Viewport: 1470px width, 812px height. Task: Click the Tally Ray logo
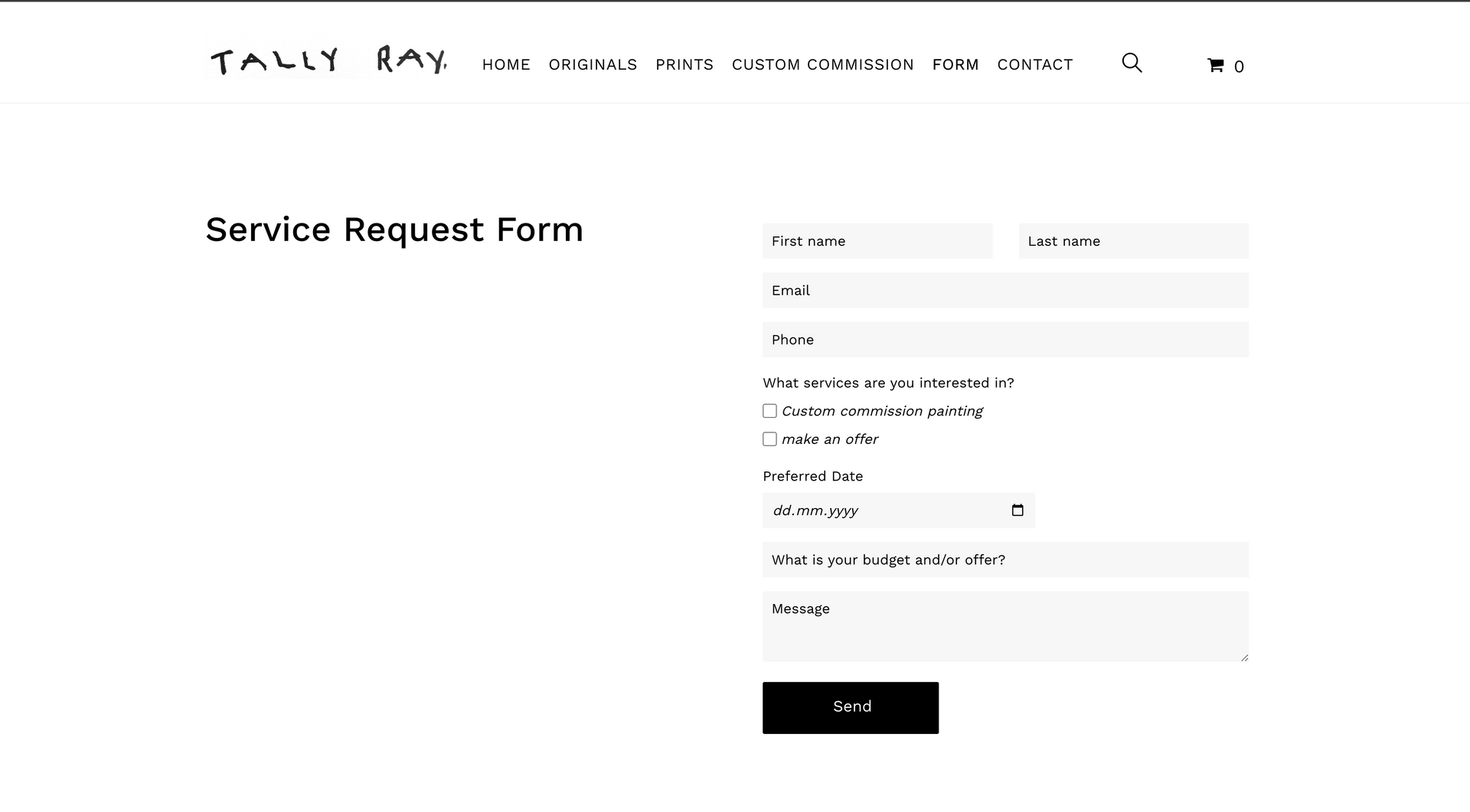pos(328,60)
